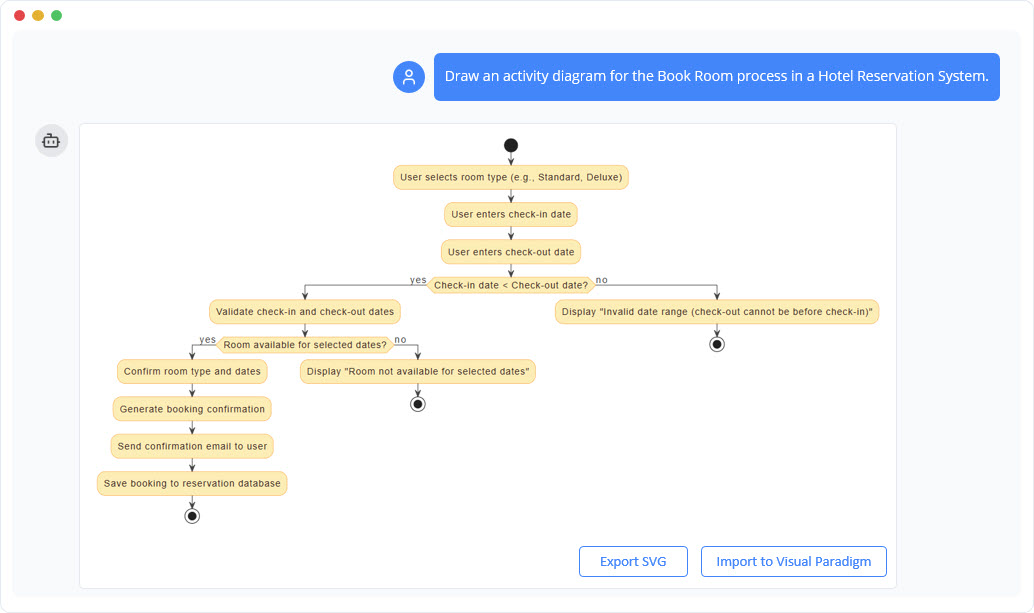
Task: Click the blue user profile icon
Action: pyautogui.click(x=408, y=76)
